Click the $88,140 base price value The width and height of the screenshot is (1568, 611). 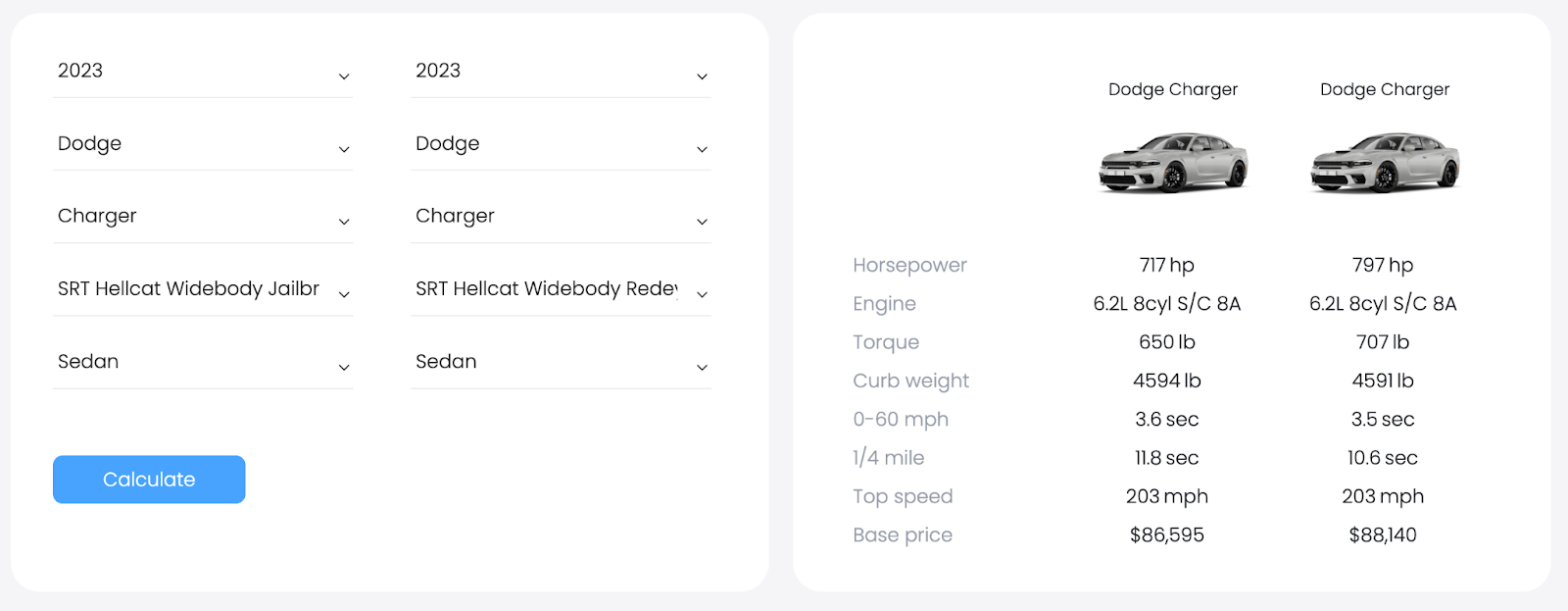point(1383,535)
